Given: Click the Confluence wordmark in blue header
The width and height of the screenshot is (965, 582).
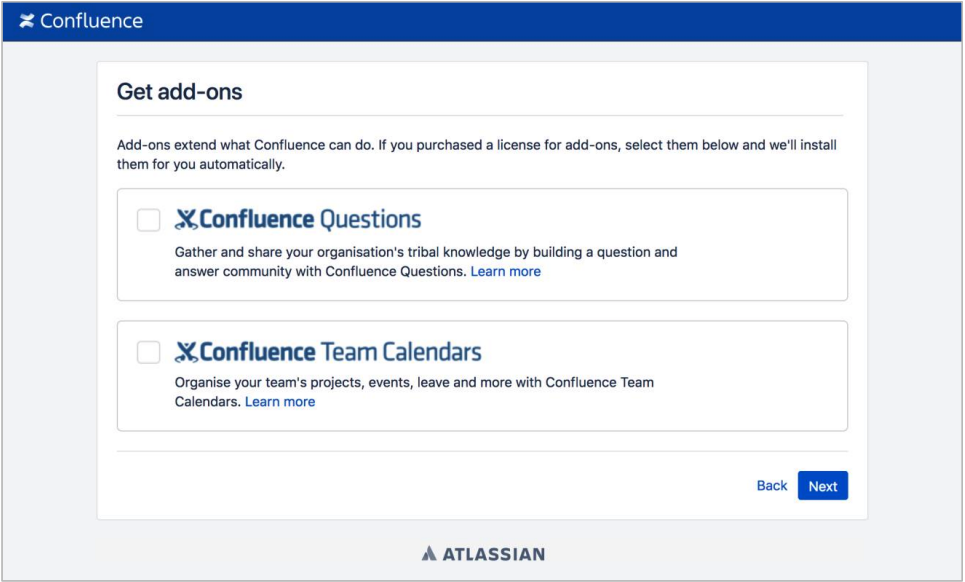Looking at the screenshot, I should click(x=91, y=21).
